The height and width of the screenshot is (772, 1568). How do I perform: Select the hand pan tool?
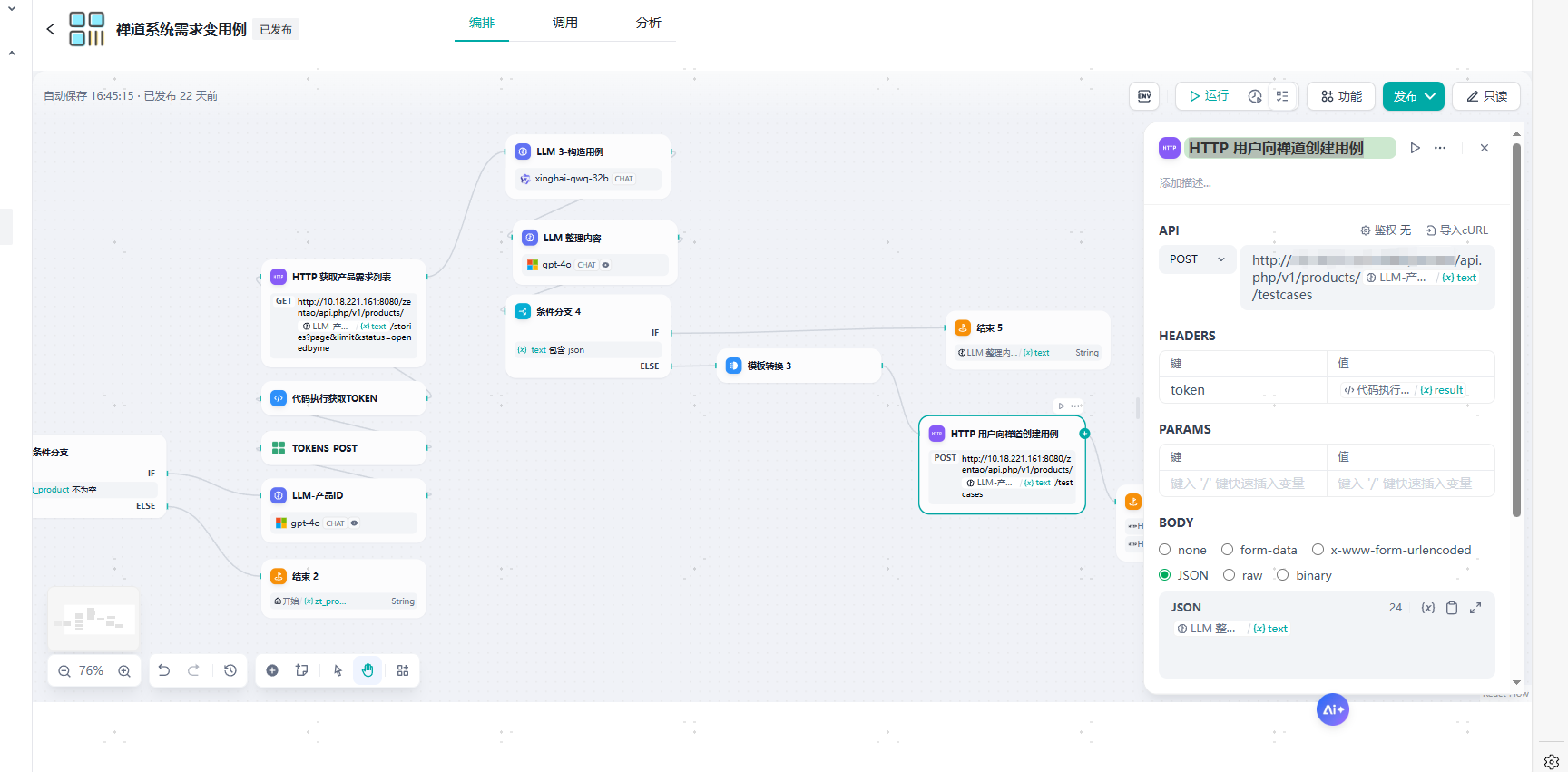(x=367, y=670)
